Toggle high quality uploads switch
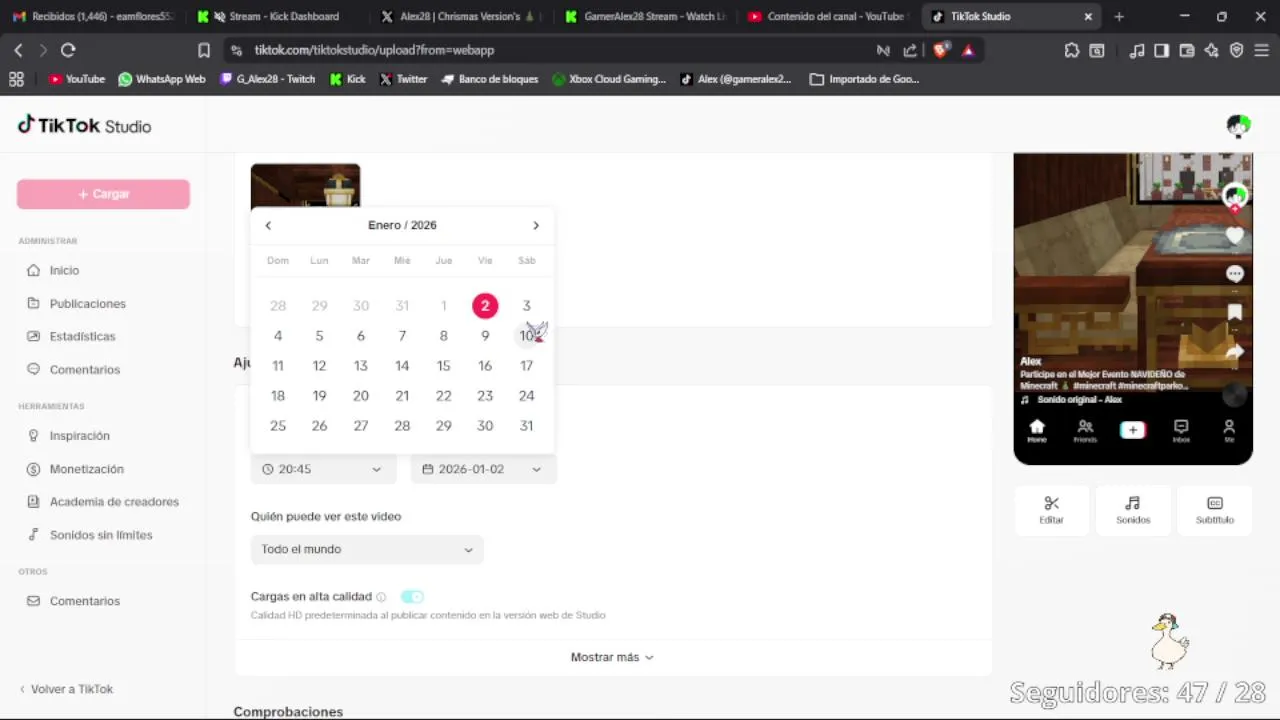Viewport: 1280px width, 720px height. [412, 597]
